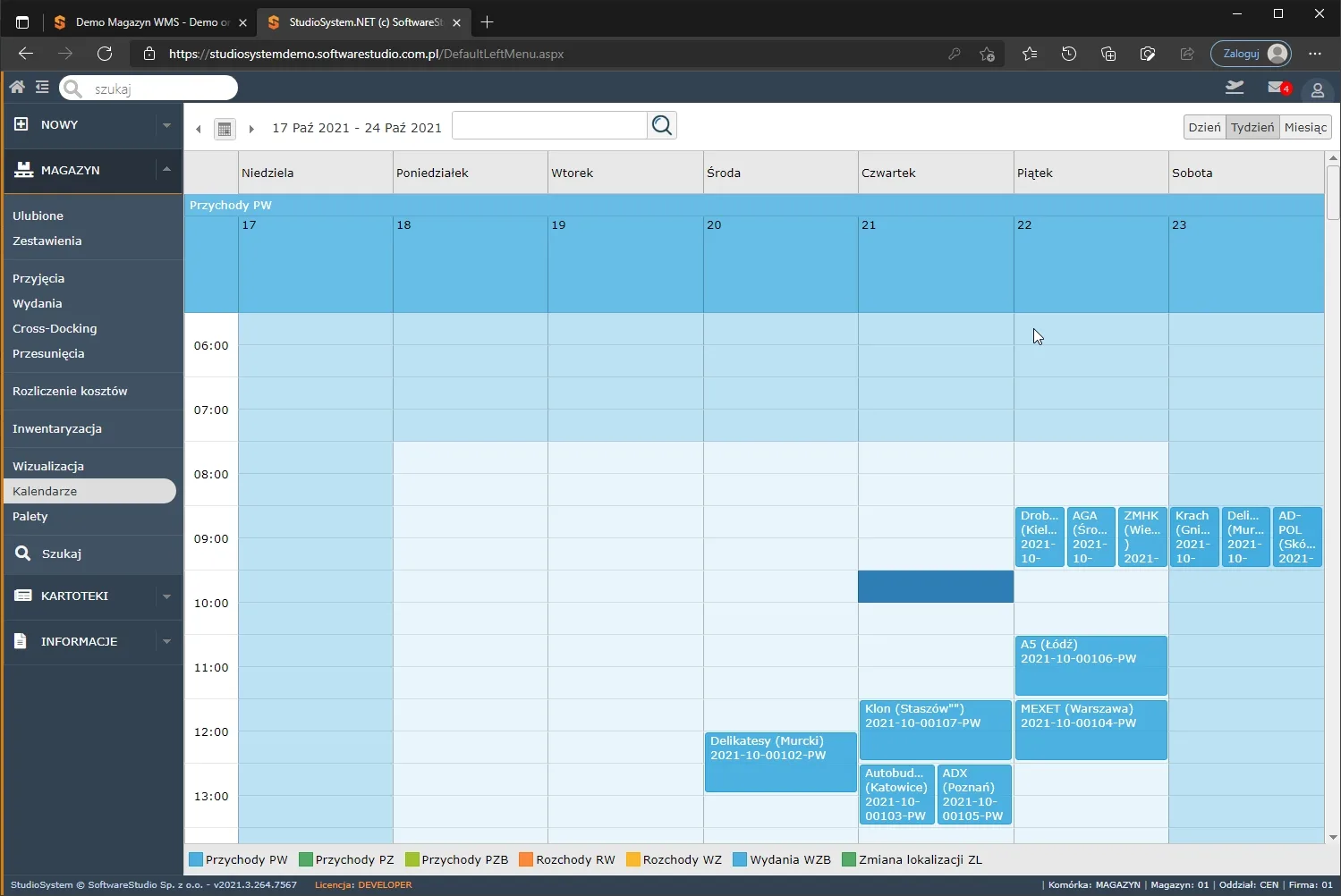The height and width of the screenshot is (896, 1341).
Task: Open the Klon (Staszów) calendar event
Action: coord(935,730)
